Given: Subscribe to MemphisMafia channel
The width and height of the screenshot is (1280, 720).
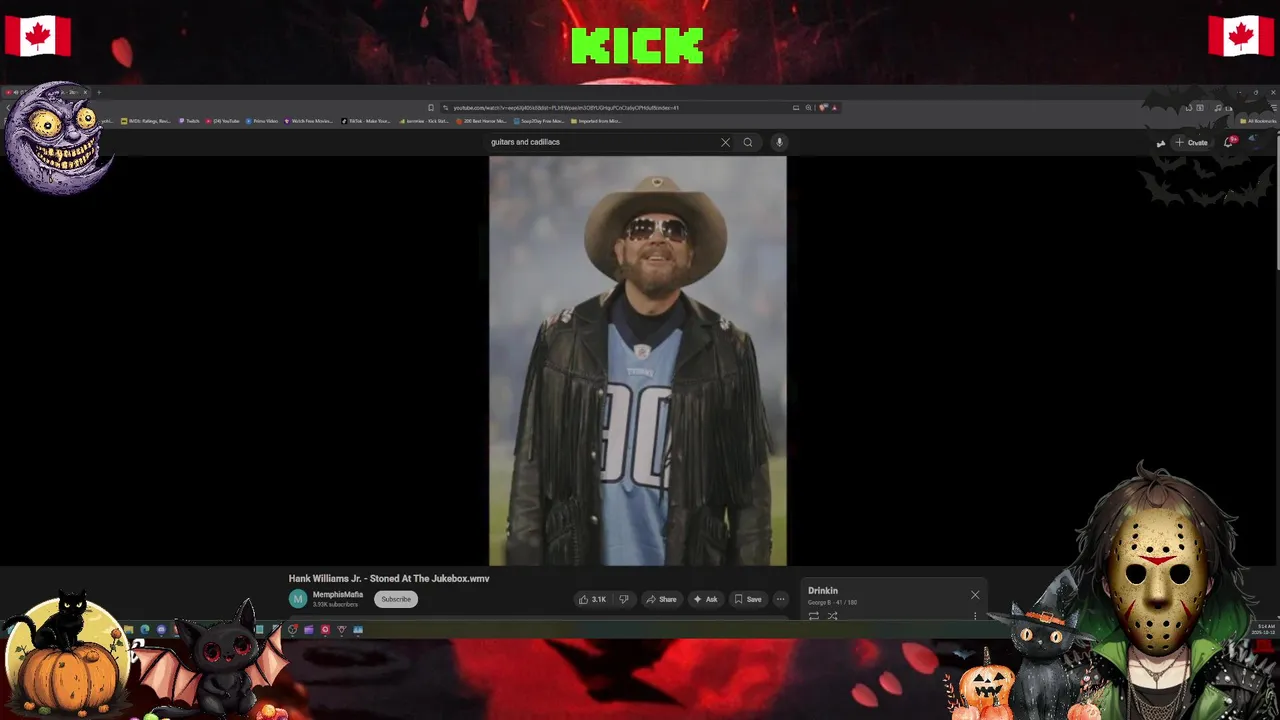Looking at the screenshot, I should point(396,599).
